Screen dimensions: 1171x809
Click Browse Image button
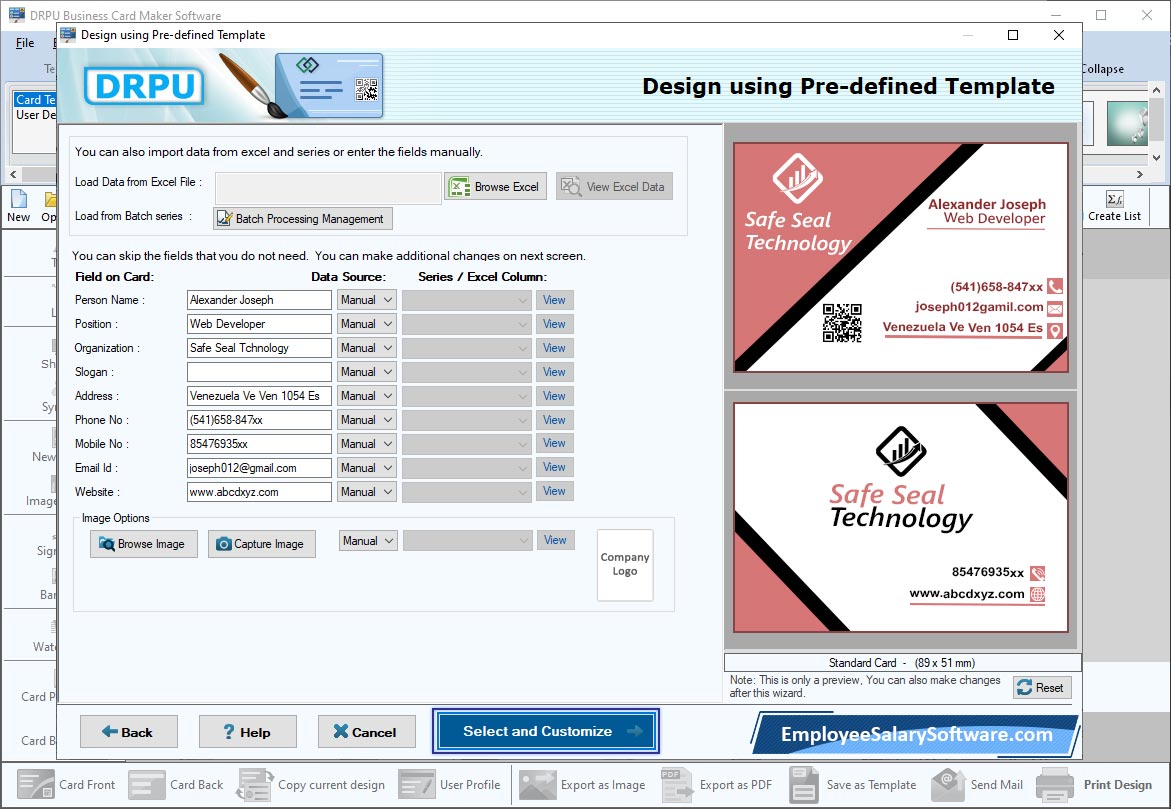click(x=143, y=544)
